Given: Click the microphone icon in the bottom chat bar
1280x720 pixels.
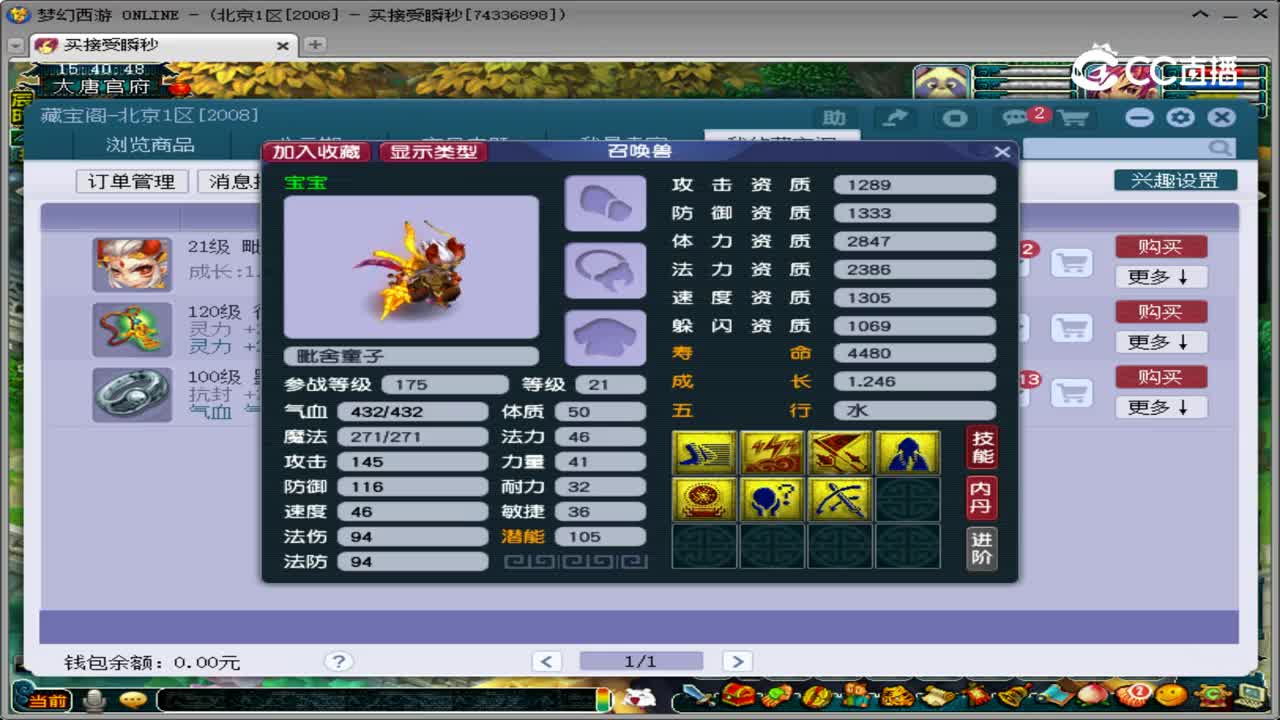Looking at the screenshot, I should tap(95, 699).
